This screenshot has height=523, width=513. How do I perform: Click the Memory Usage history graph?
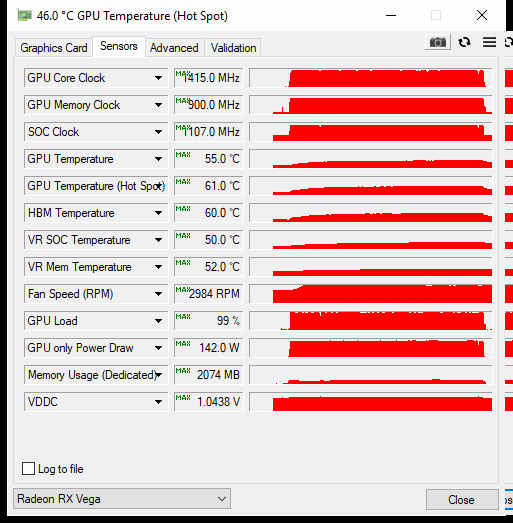[371, 375]
